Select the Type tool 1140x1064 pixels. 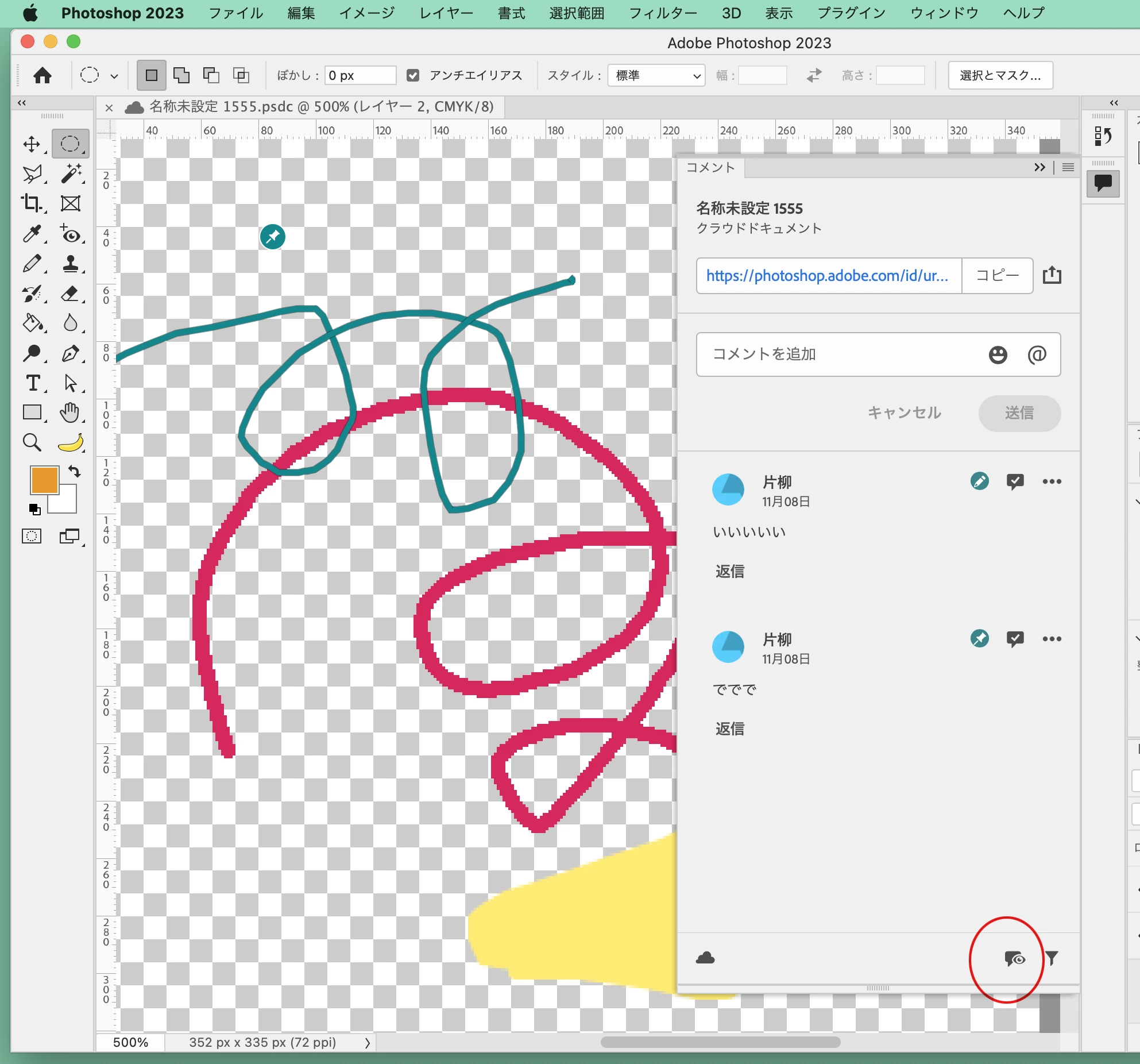[x=33, y=383]
